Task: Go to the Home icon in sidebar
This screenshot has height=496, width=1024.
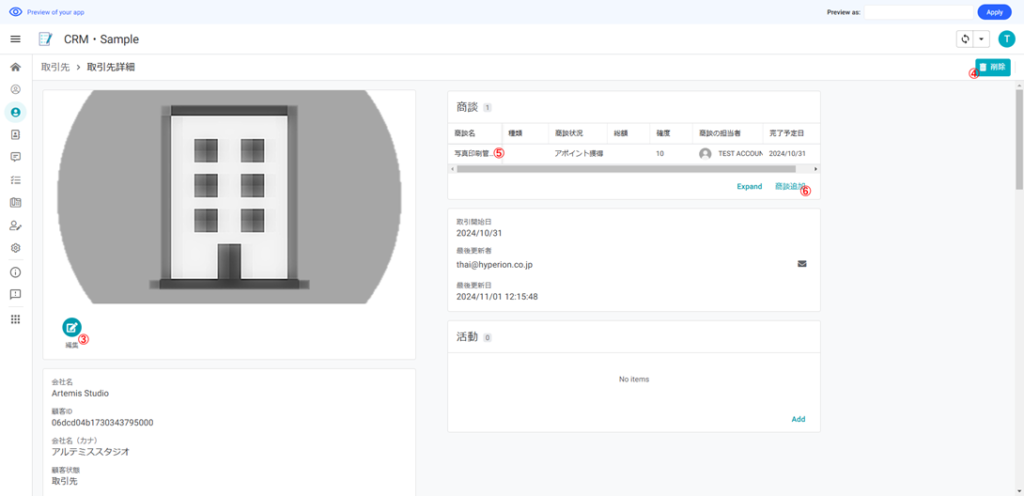Action: tap(16, 67)
